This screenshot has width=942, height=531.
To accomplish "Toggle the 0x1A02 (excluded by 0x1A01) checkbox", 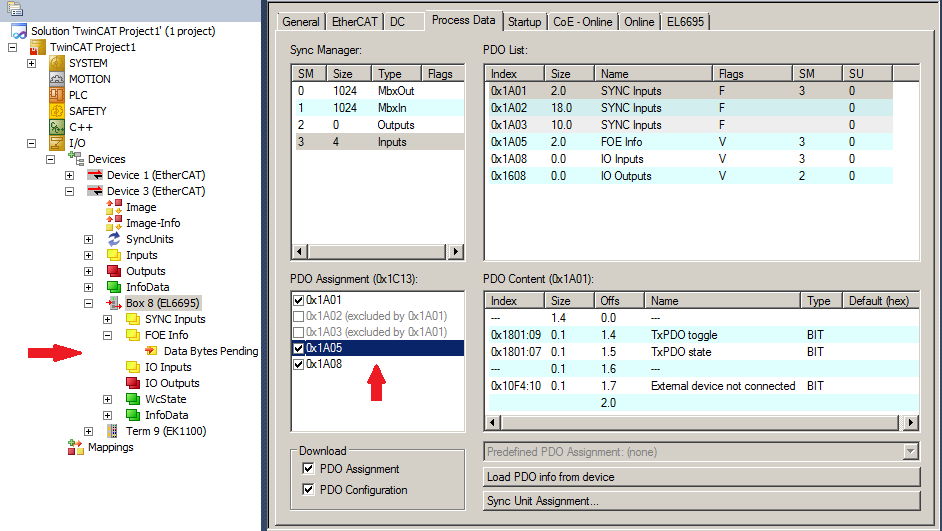I will (x=299, y=316).
